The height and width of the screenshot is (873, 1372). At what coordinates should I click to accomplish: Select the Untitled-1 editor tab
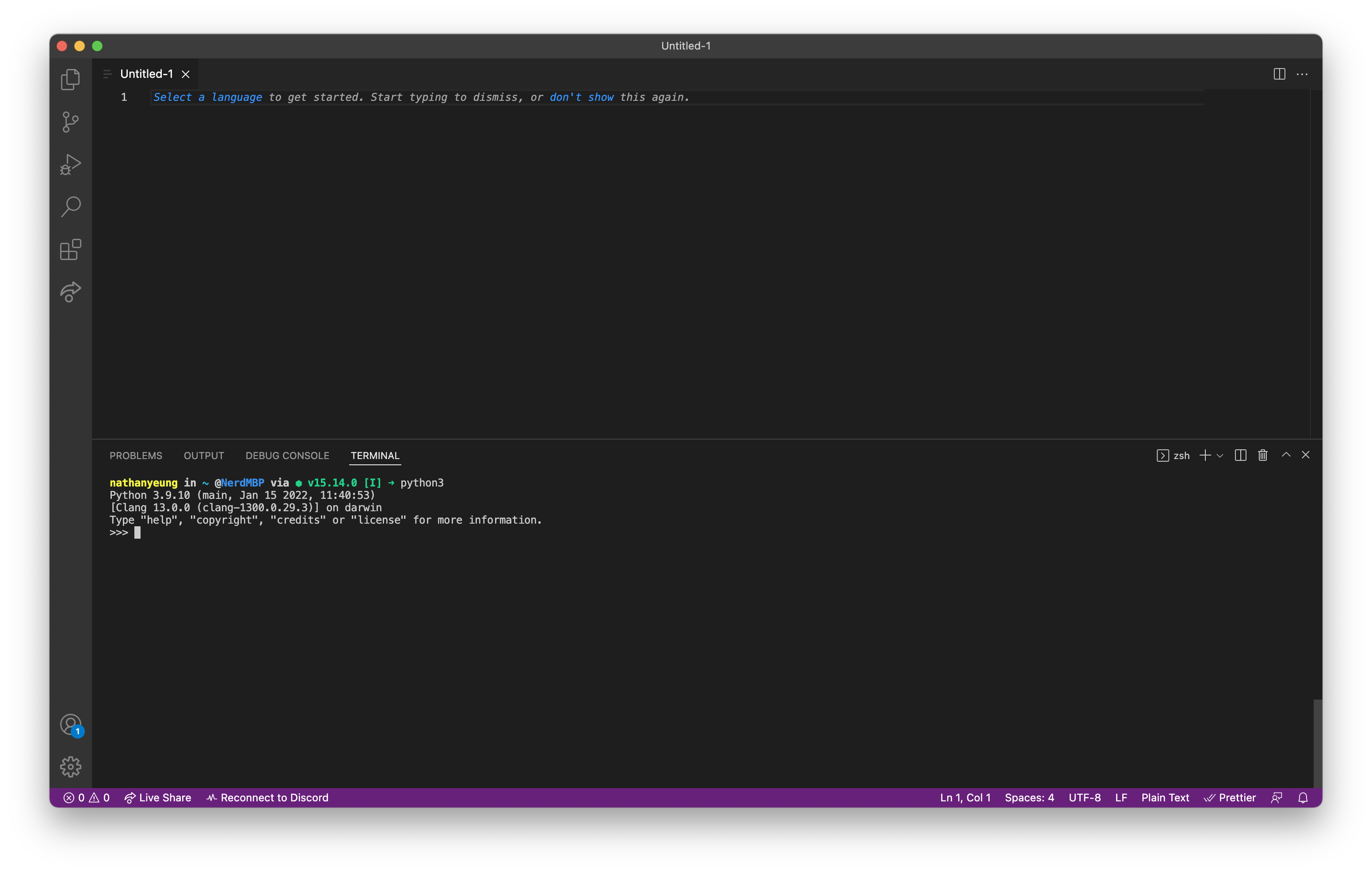(146, 74)
